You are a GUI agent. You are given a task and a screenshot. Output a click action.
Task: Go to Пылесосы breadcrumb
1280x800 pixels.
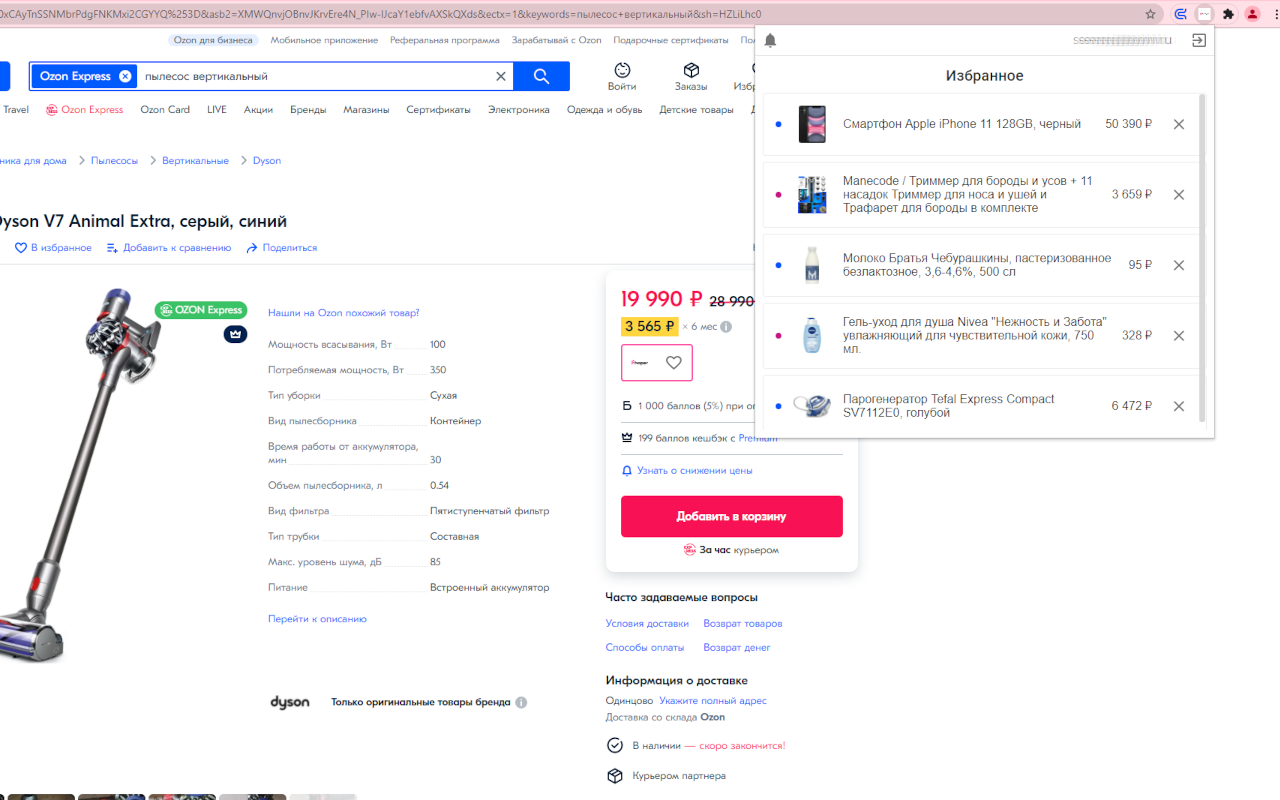click(114, 160)
